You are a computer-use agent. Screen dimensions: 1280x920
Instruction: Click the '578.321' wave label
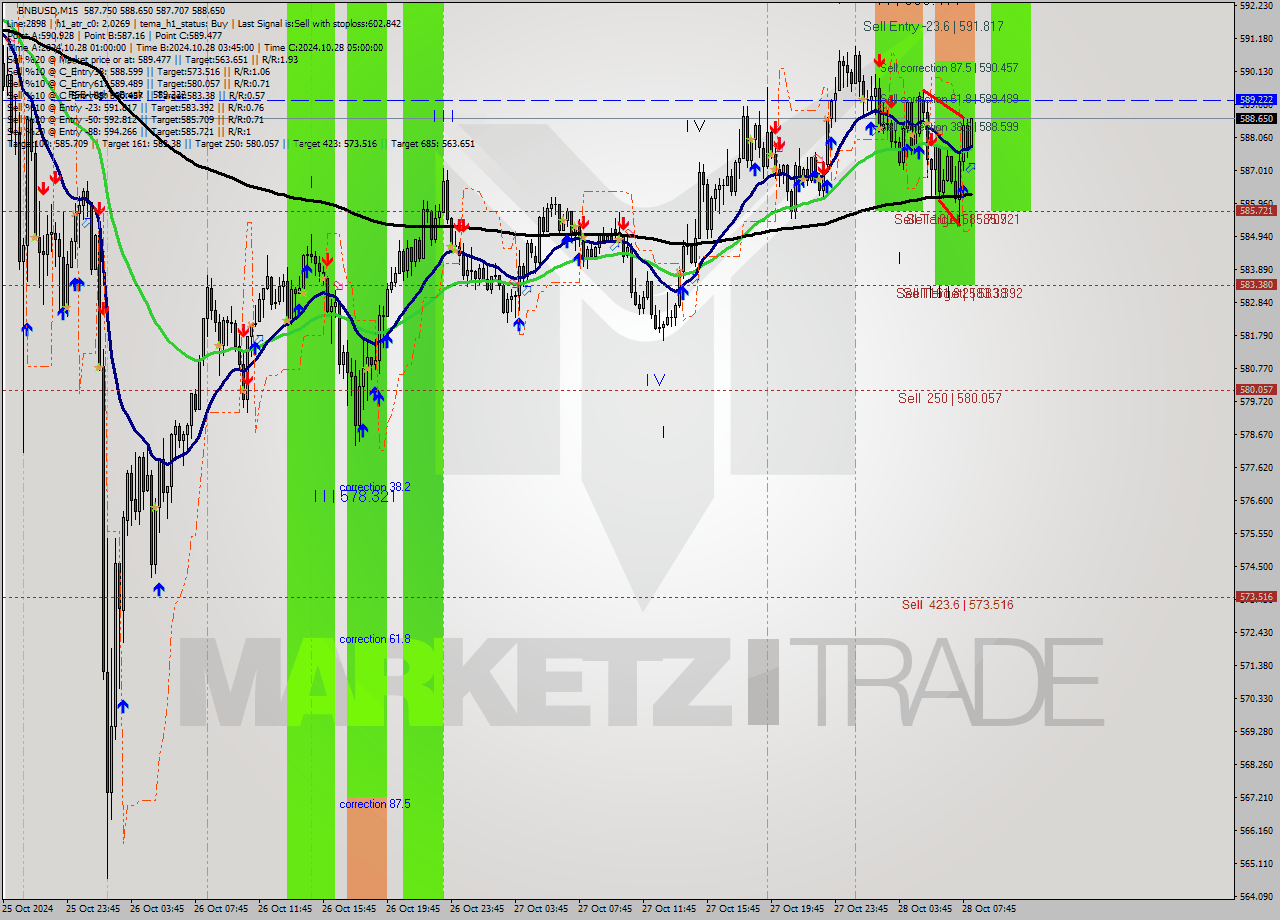tap(367, 496)
